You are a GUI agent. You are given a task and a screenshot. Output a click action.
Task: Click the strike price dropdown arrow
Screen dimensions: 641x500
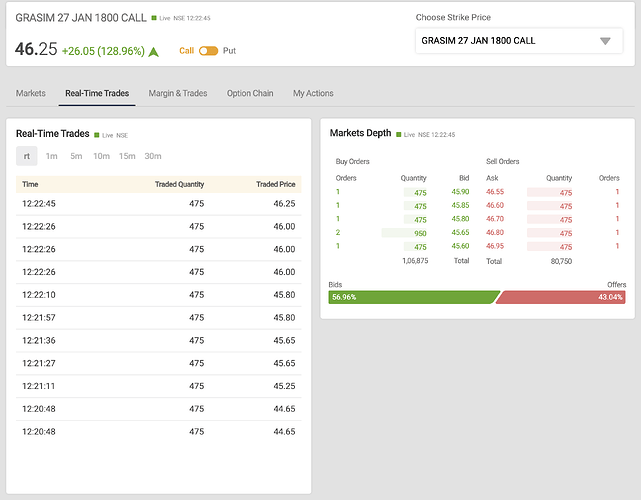coord(605,41)
